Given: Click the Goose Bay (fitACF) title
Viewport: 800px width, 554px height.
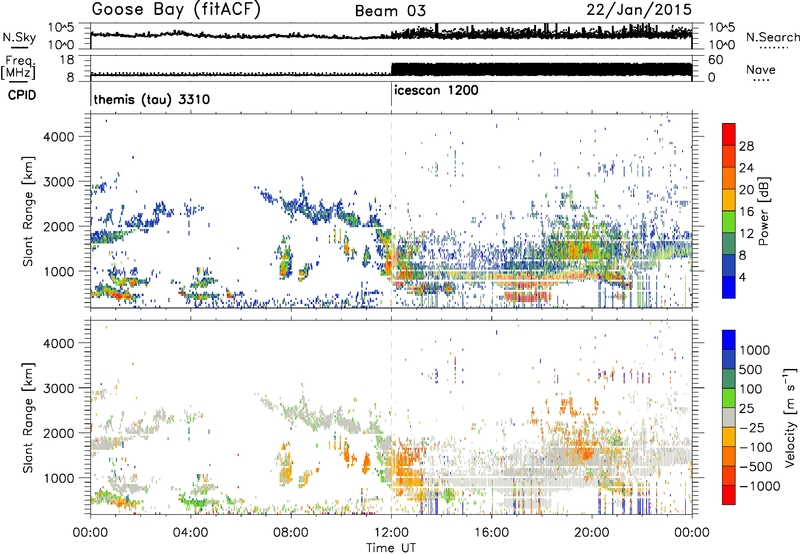Looking at the screenshot, I should click(176, 10).
